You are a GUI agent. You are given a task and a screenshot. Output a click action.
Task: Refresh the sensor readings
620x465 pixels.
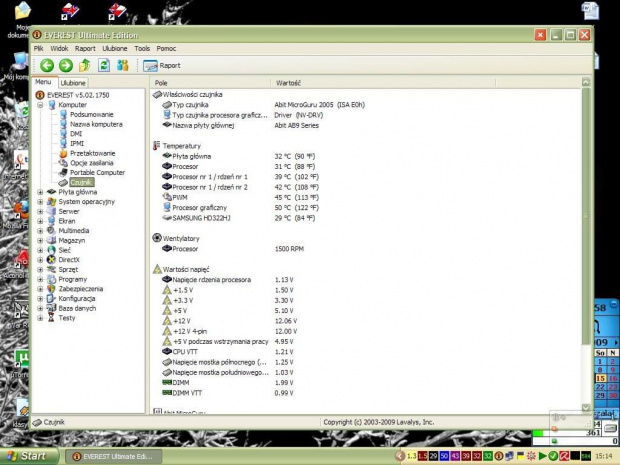coord(104,65)
